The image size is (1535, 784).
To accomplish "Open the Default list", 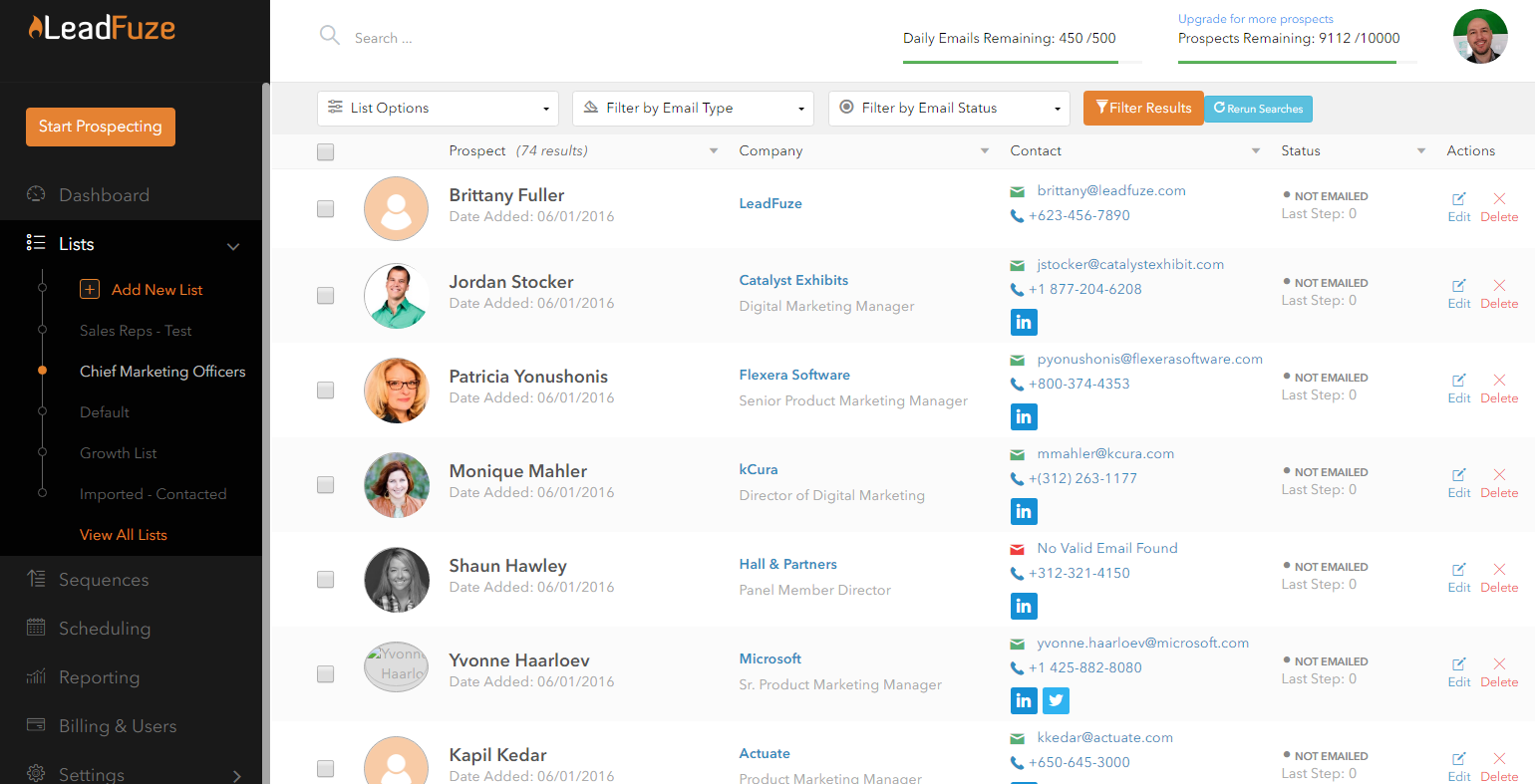I will 105,412.
